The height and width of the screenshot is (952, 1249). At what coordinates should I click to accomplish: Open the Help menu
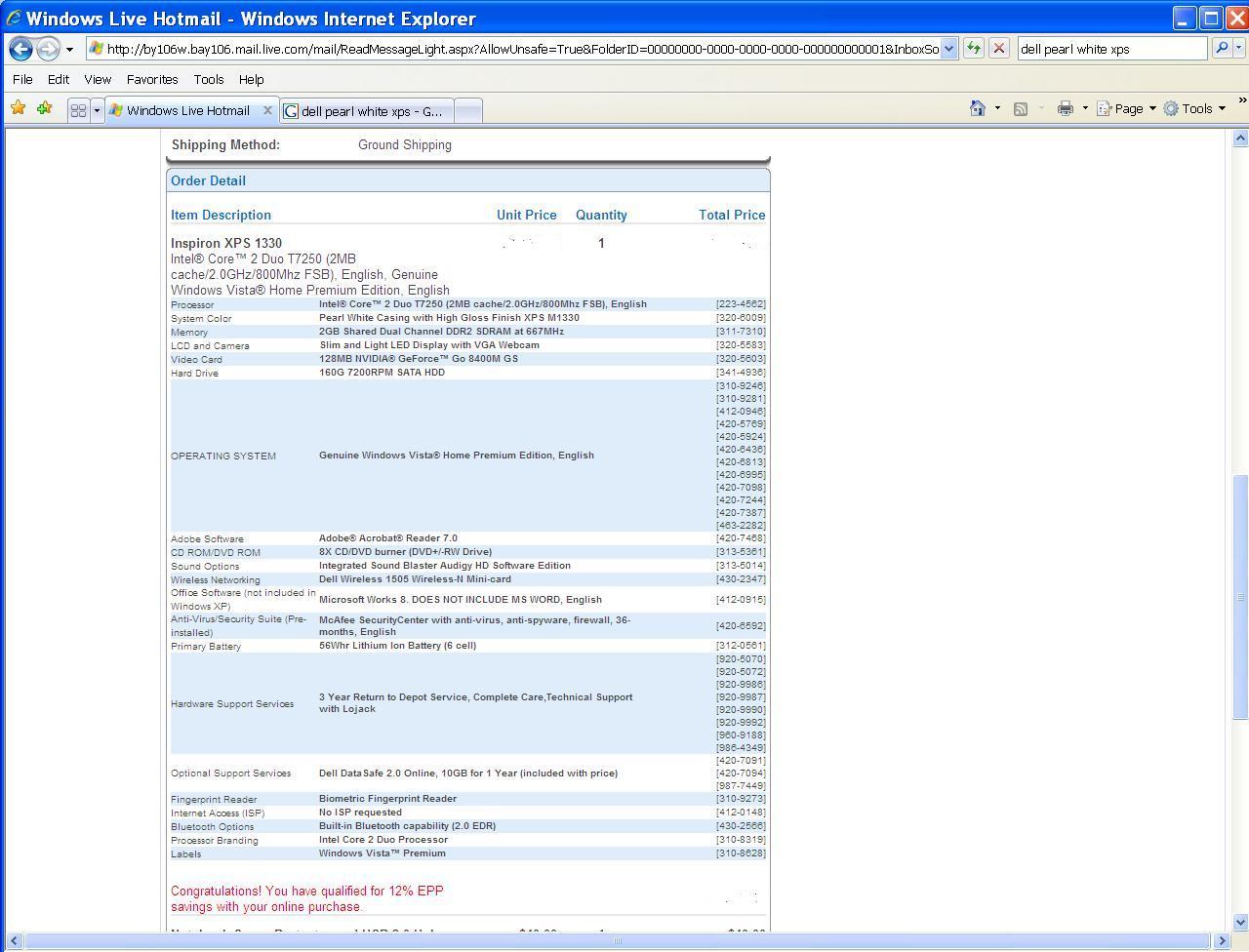(x=251, y=79)
